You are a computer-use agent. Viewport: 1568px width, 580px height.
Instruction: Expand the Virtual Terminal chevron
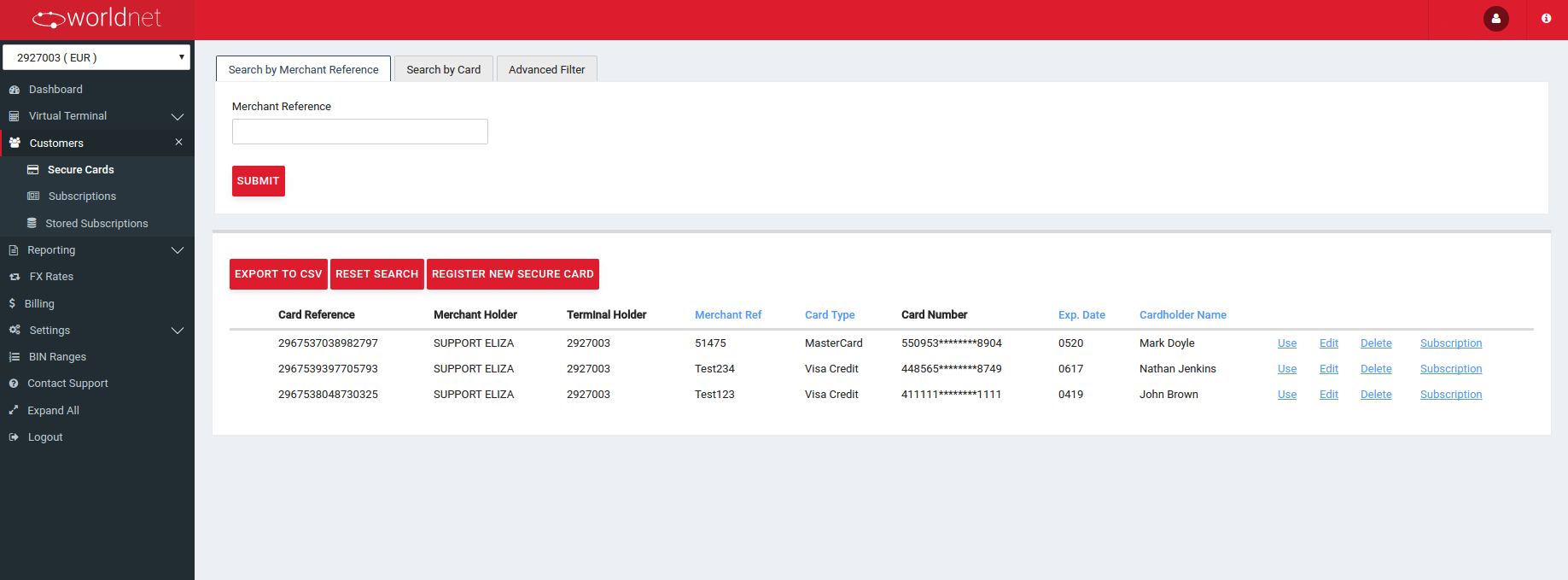pyautogui.click(x=178, y=116)
